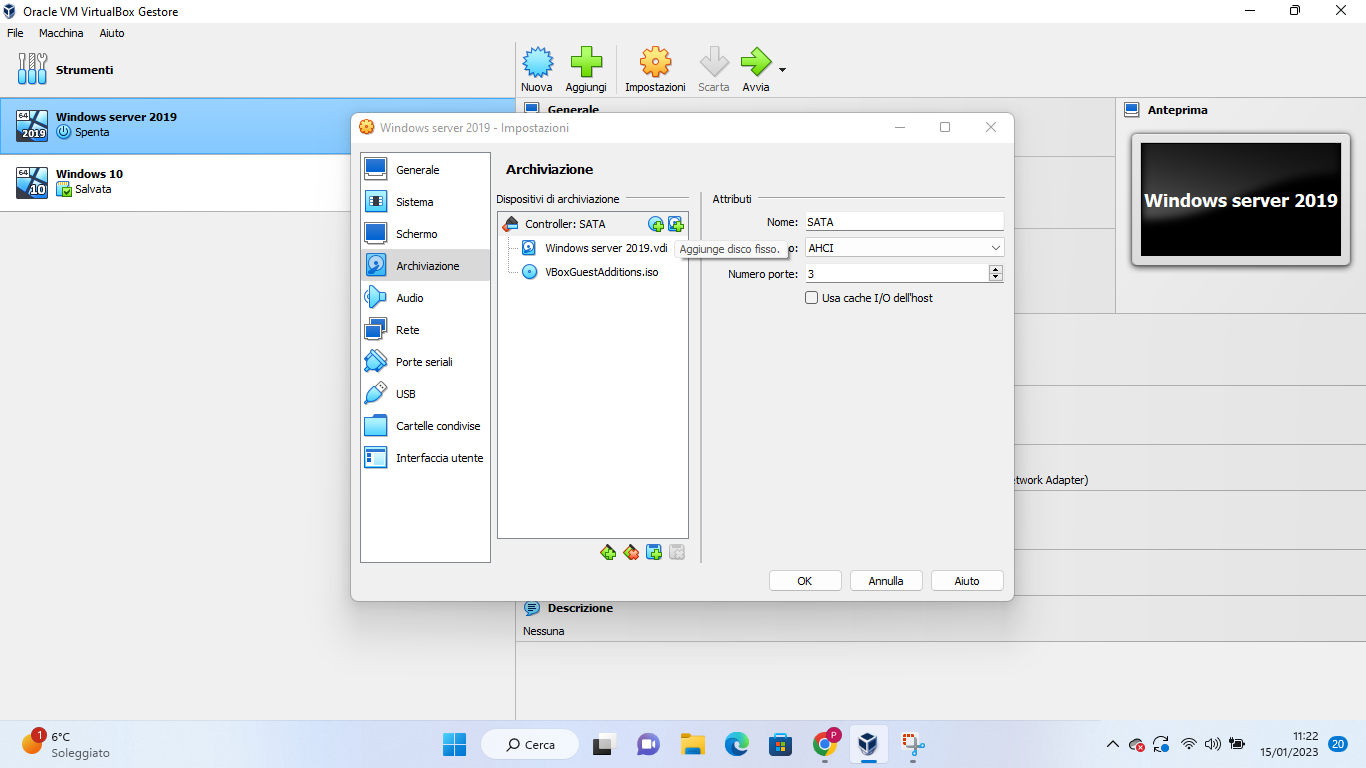Open Microsoft Store from the taskbar
Viewport: 1366px width, 768px height.
781,744
